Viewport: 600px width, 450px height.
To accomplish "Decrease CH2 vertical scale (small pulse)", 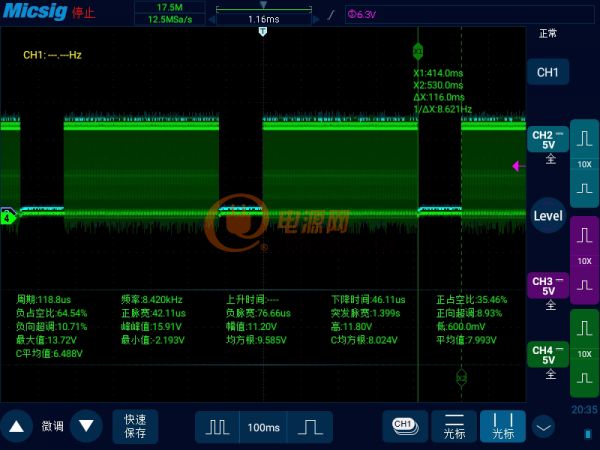I will (585, 189).
